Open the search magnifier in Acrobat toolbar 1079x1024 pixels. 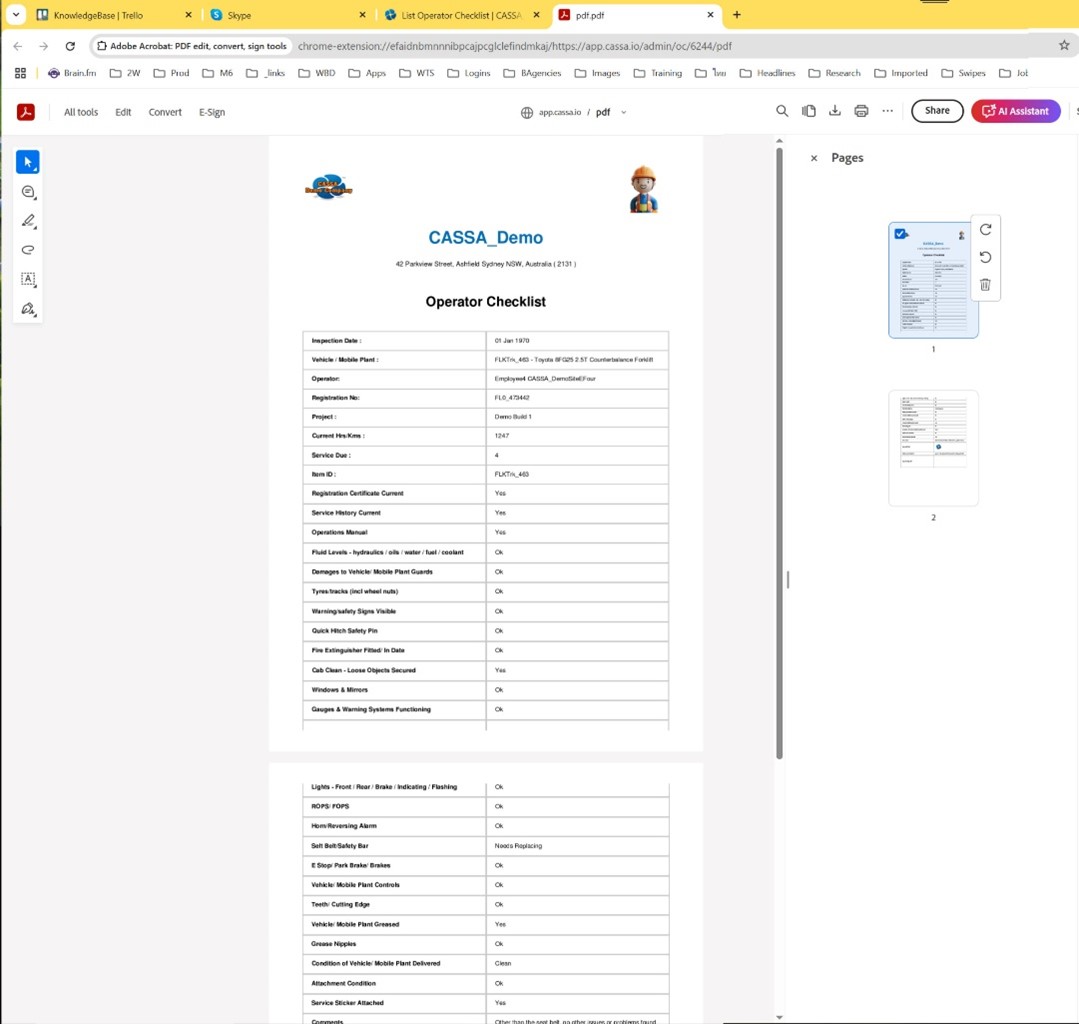782,111
